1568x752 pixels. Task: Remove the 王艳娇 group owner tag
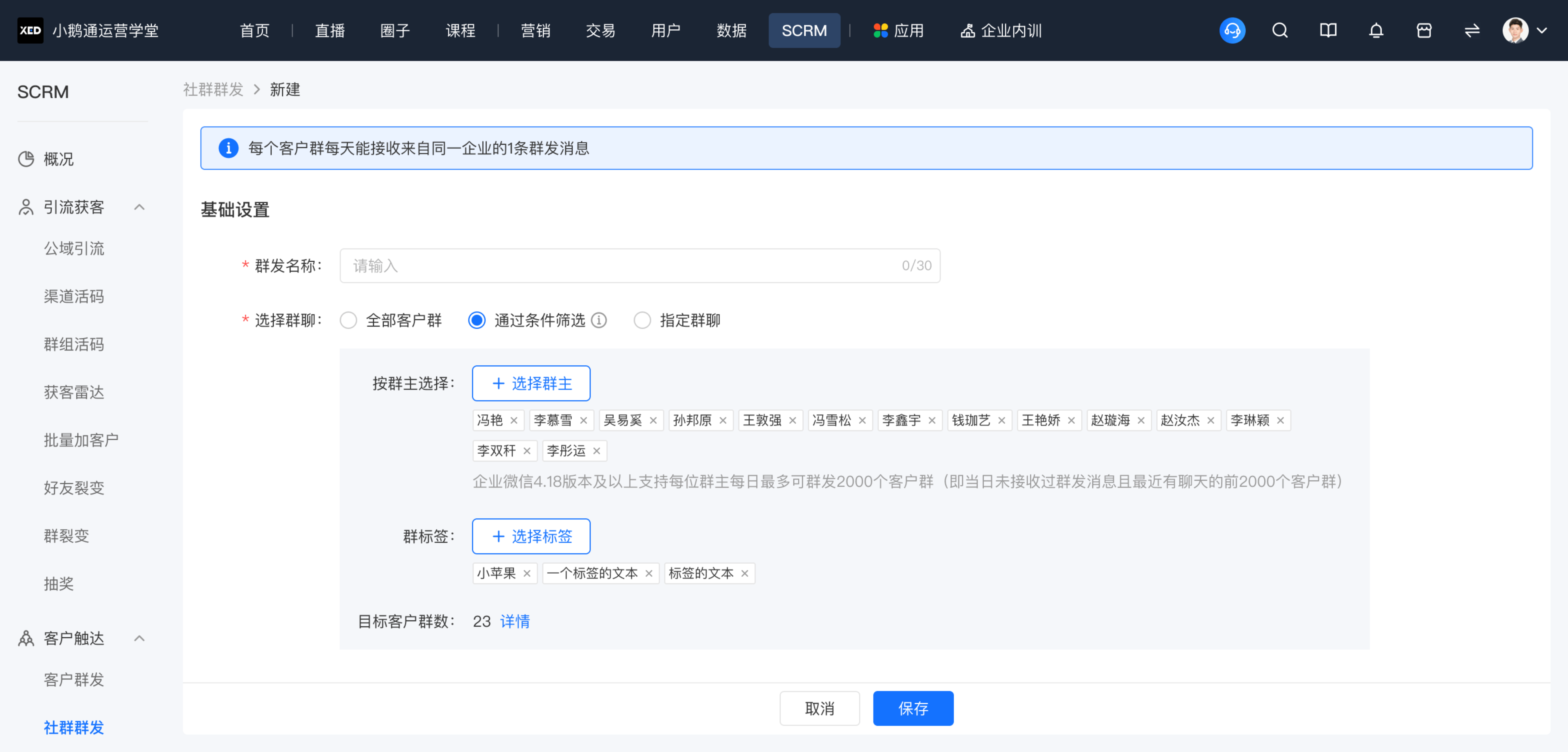1071,421
